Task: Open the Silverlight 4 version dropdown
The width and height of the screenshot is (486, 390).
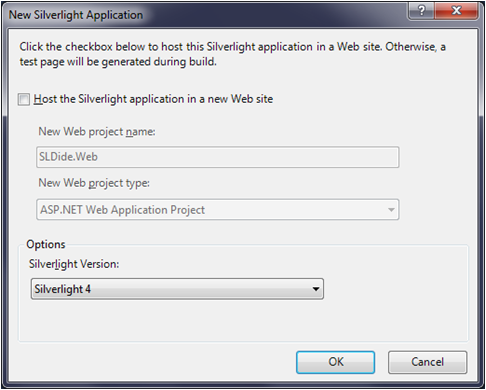Action: coord(177,289)
